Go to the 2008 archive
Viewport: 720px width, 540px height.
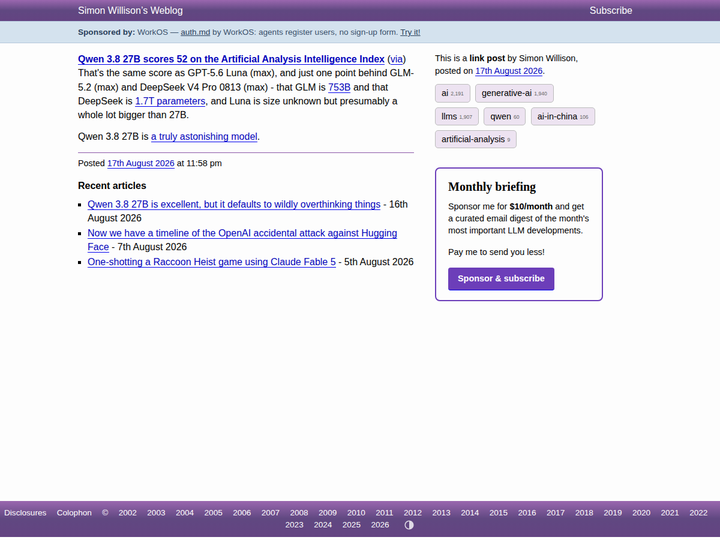[299, 513]
